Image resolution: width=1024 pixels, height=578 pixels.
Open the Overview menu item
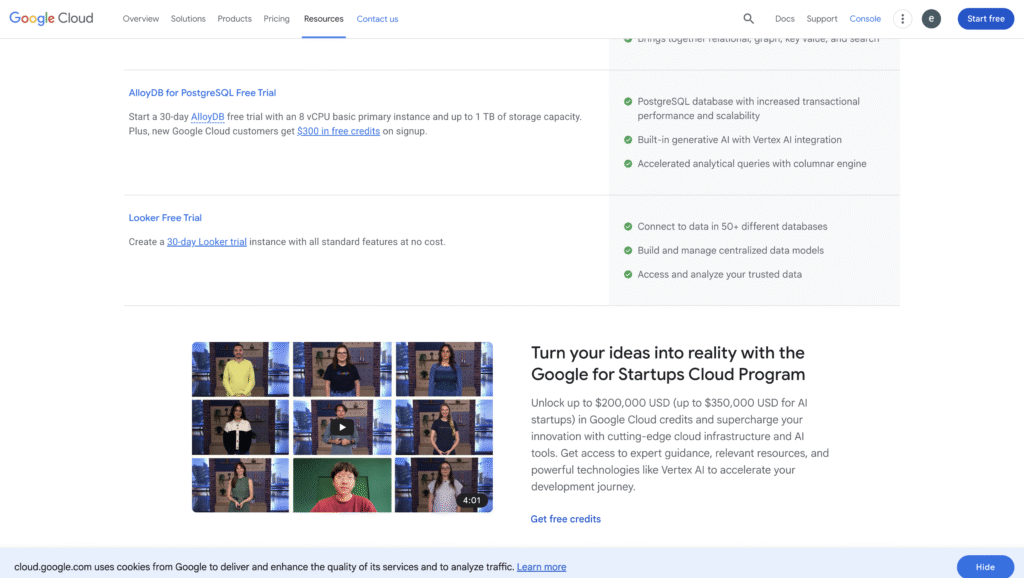click(x=141, y=19)
